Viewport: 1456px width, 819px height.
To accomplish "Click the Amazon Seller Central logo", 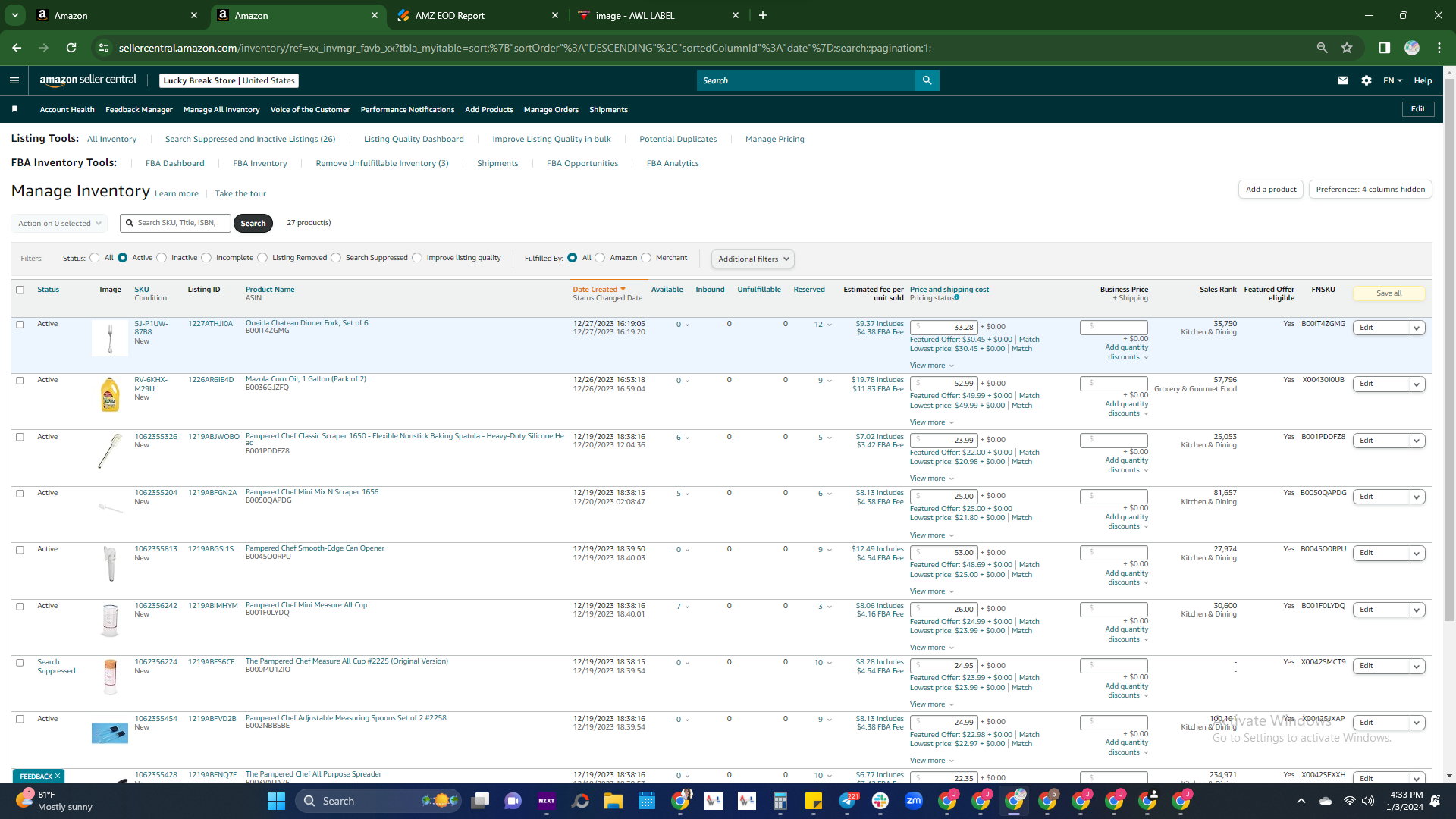I will [x=88, y=80].
